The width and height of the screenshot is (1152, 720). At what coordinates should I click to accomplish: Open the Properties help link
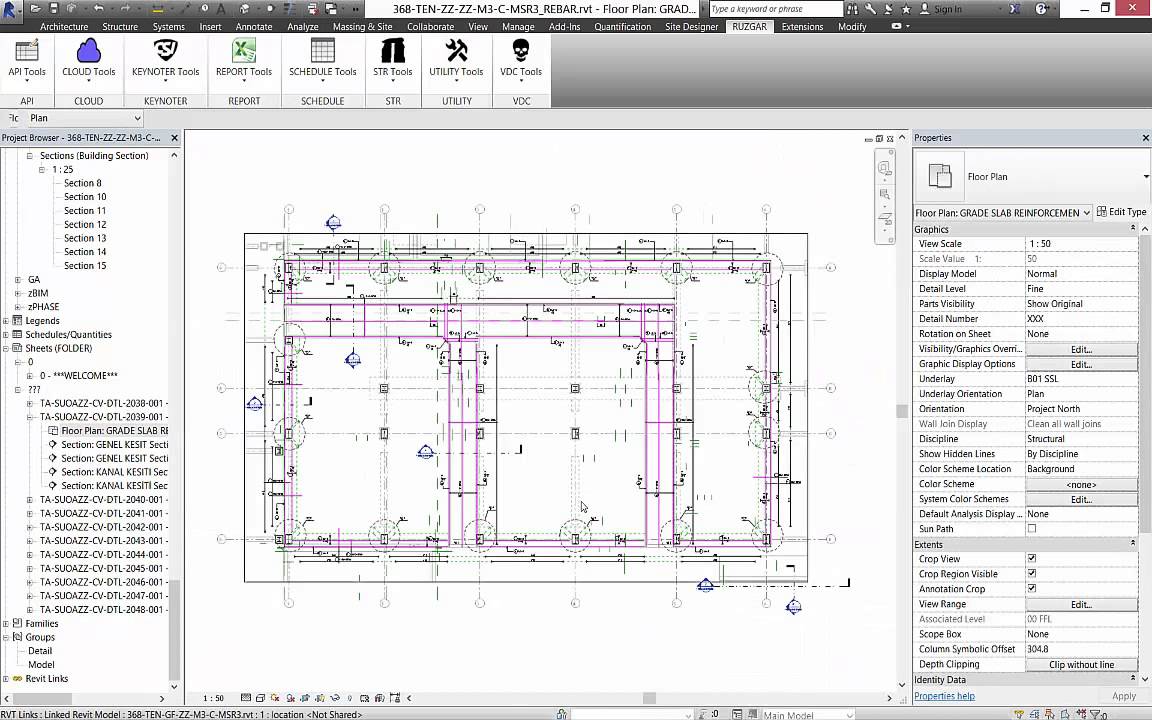coord(944,695)
